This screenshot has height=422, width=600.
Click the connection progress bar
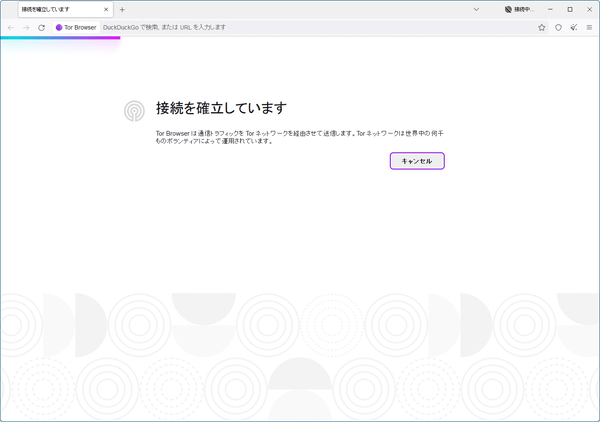[x=60, y=38]
